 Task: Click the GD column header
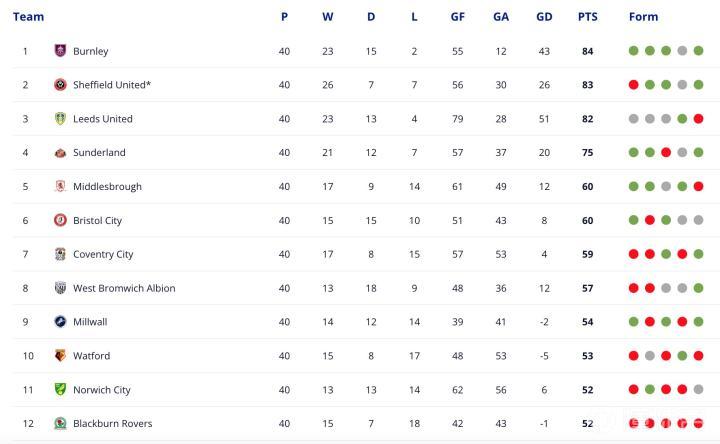coord(544,17)
